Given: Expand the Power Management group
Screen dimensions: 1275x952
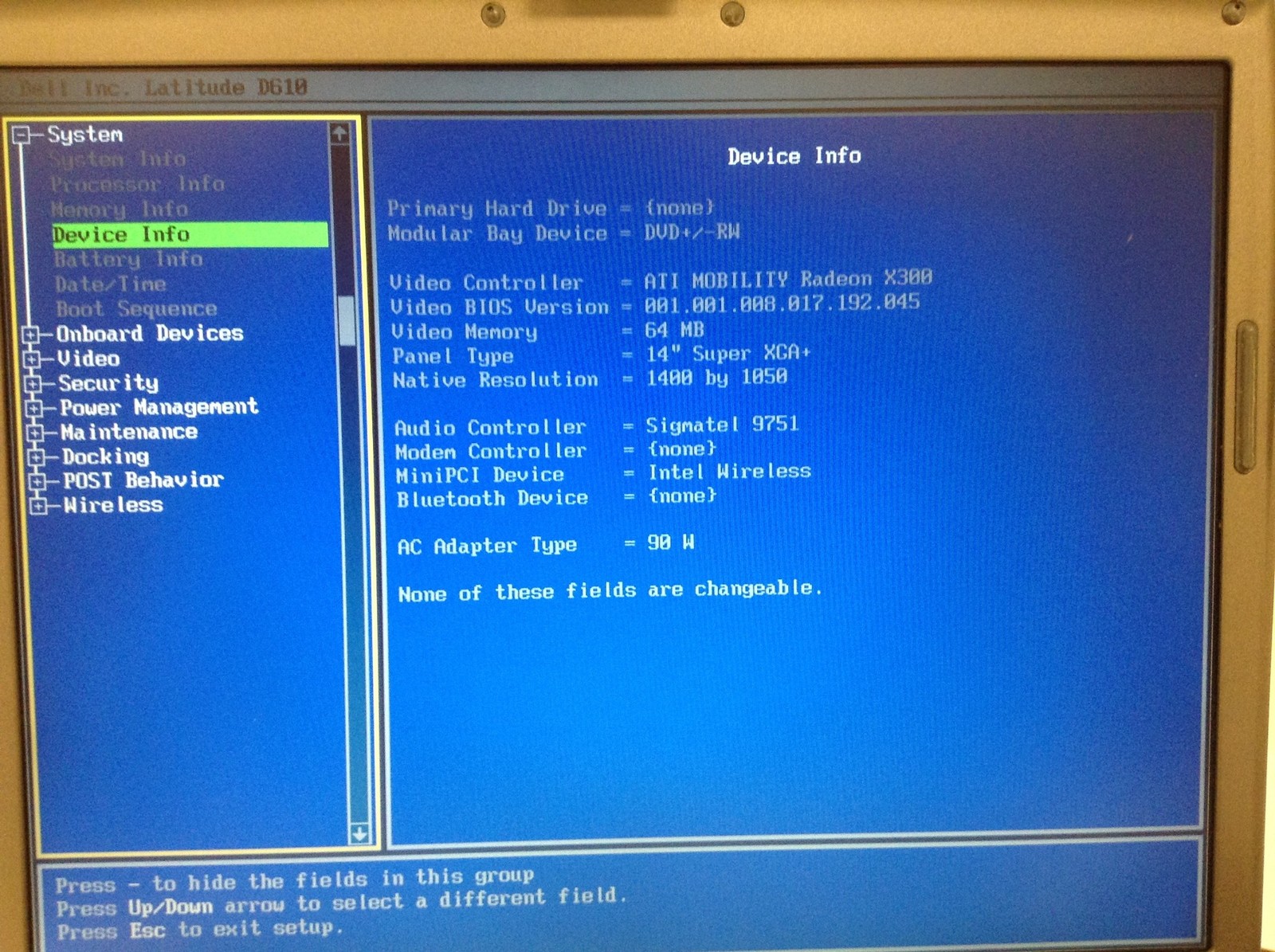Looking at the screenshot, I should tap(33, 409).
